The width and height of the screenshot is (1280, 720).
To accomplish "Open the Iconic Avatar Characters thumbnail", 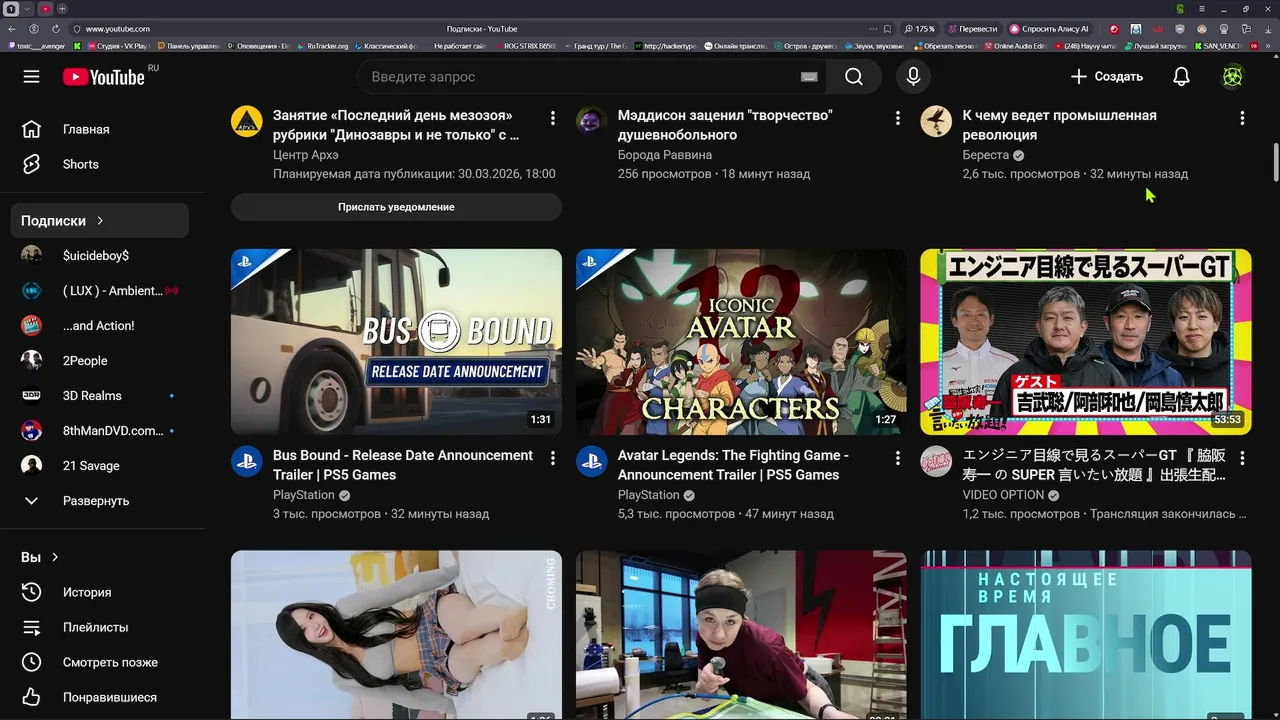I will (741, 342).
